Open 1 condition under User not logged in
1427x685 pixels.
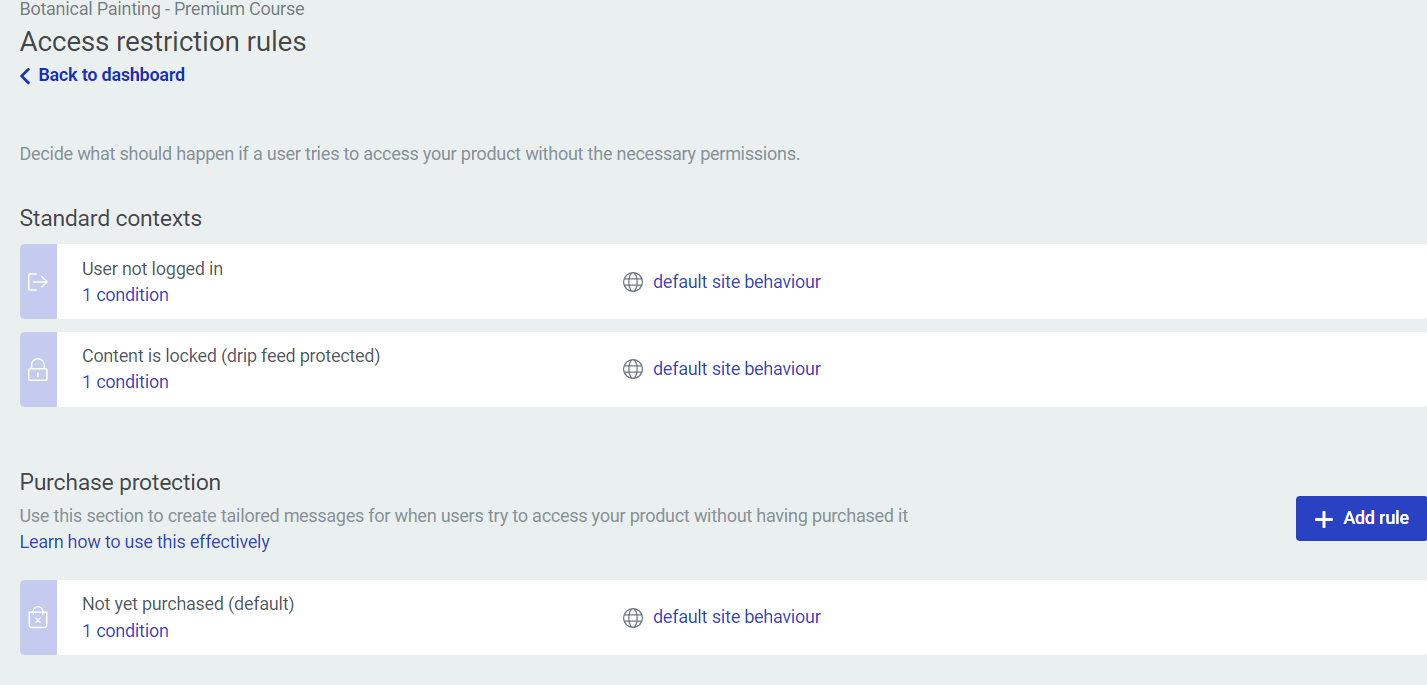pyautogui.click(x=125, y=295)
